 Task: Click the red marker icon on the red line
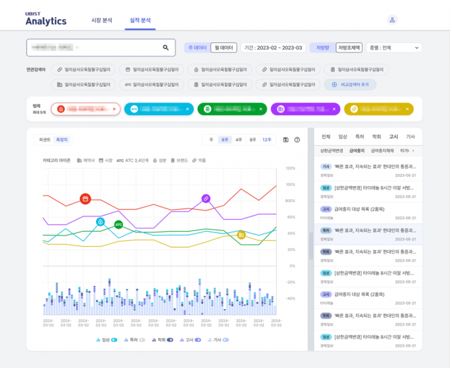click(86, 199)
